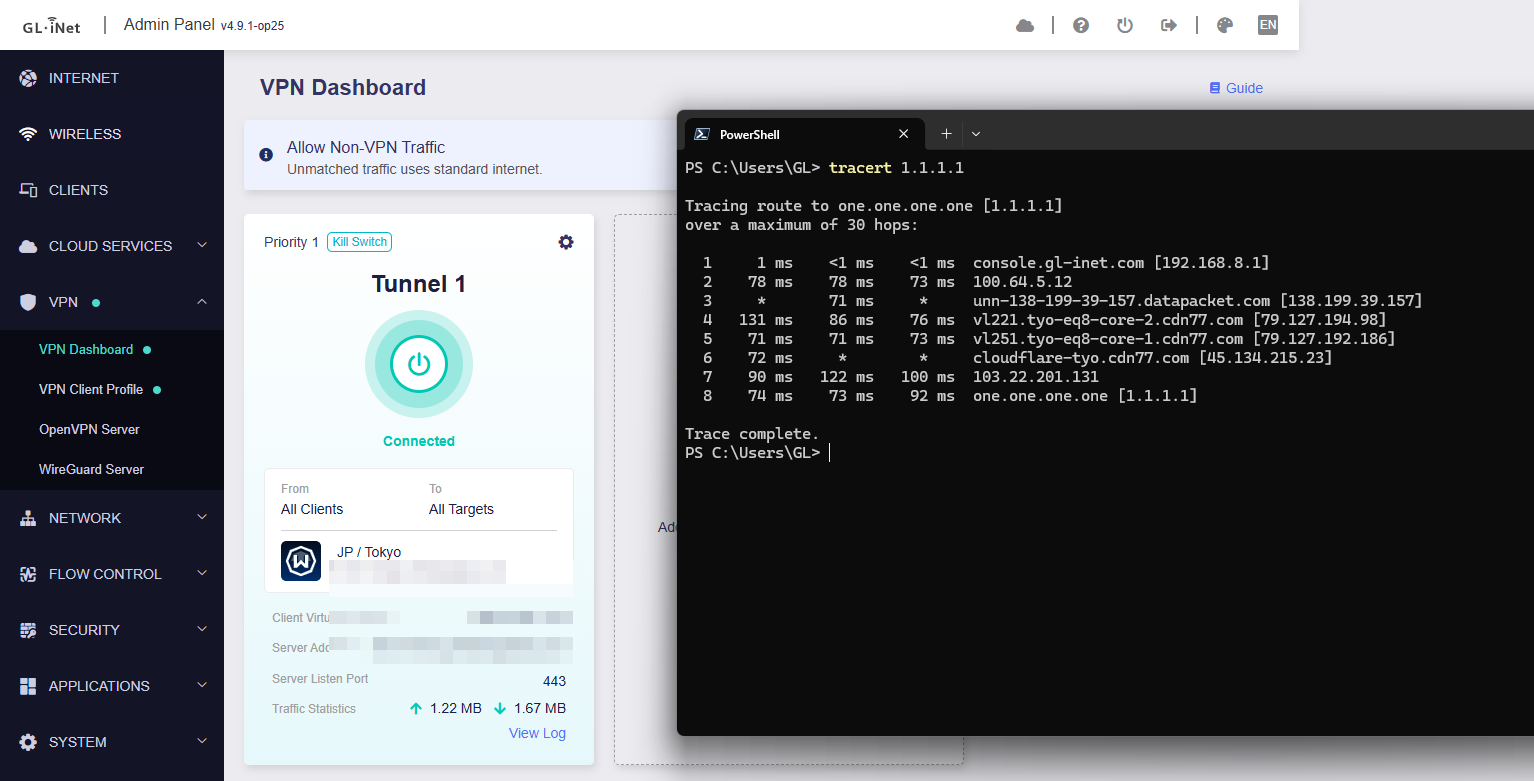Click hop 2 address 100.64.5.12

tap(1022, 282)
